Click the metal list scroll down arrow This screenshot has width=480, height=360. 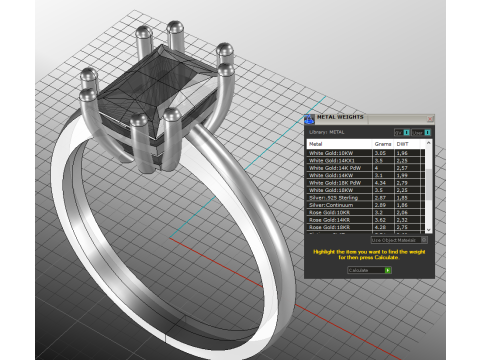pos(429,230)
